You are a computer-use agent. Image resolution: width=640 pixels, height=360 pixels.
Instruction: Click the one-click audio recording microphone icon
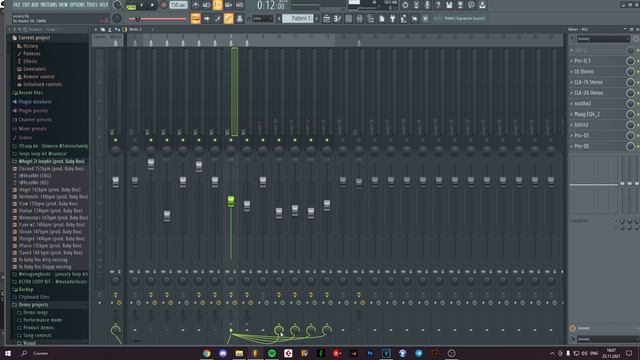pos(427,5)
